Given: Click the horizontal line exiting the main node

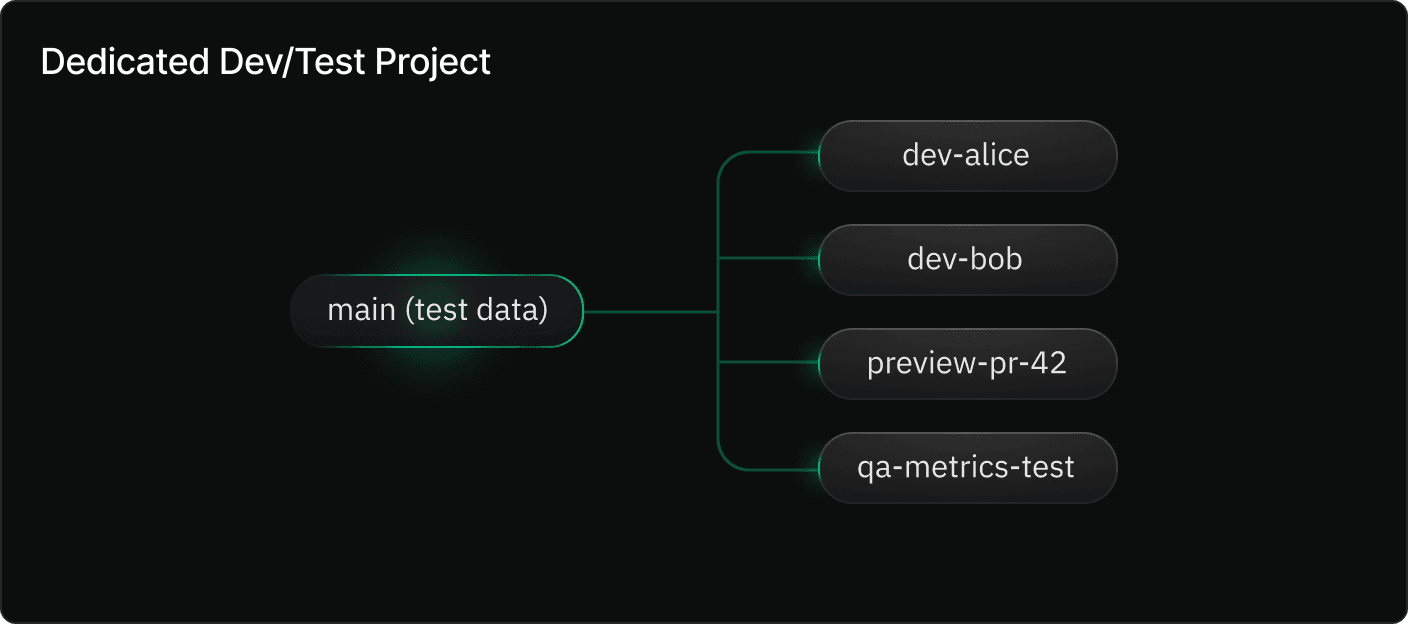Looking at the screenshot, I should (x=650, y=312).
